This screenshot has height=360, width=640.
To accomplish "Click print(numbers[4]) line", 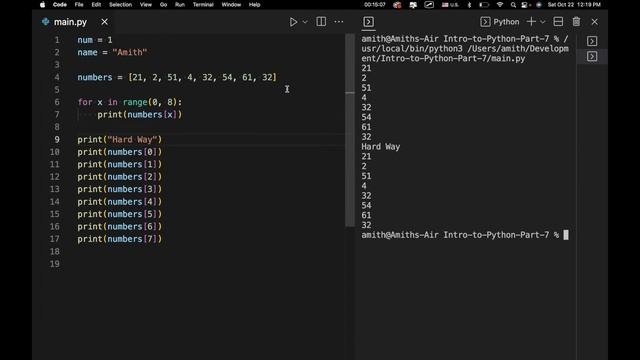I will tap(120, 202).
